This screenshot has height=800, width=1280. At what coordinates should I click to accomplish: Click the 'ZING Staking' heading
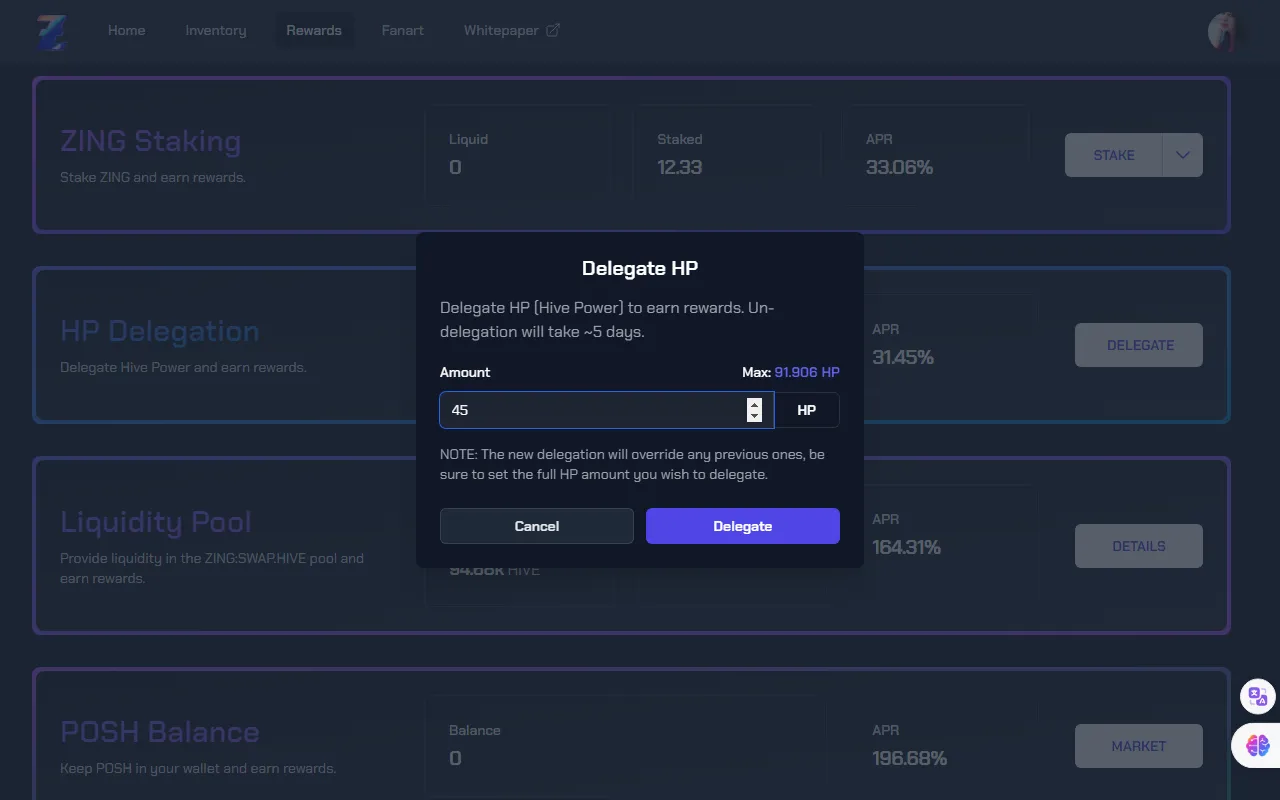click(x=150, y=141)
